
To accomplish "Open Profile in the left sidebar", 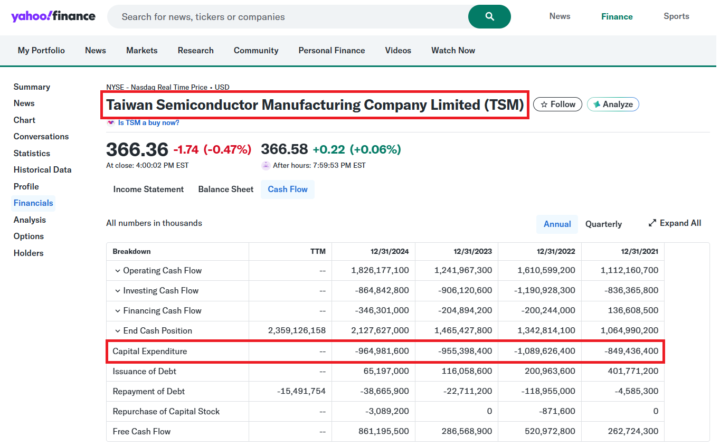I will pyautogui.click(x=26, y=186).
